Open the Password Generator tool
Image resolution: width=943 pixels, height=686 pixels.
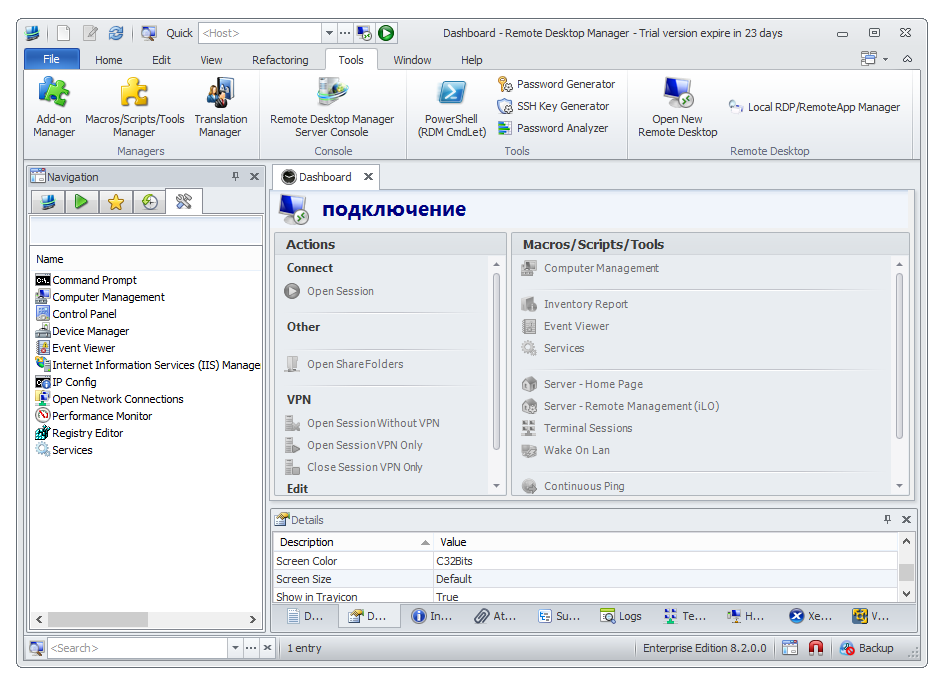pyautogui.click(x=556, y=84)
